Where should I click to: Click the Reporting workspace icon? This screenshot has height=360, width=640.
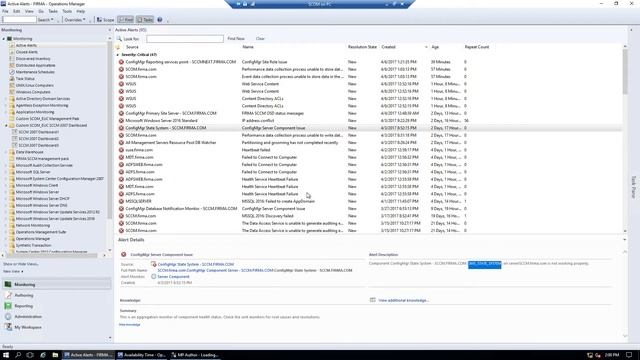[x=8, y=306]
